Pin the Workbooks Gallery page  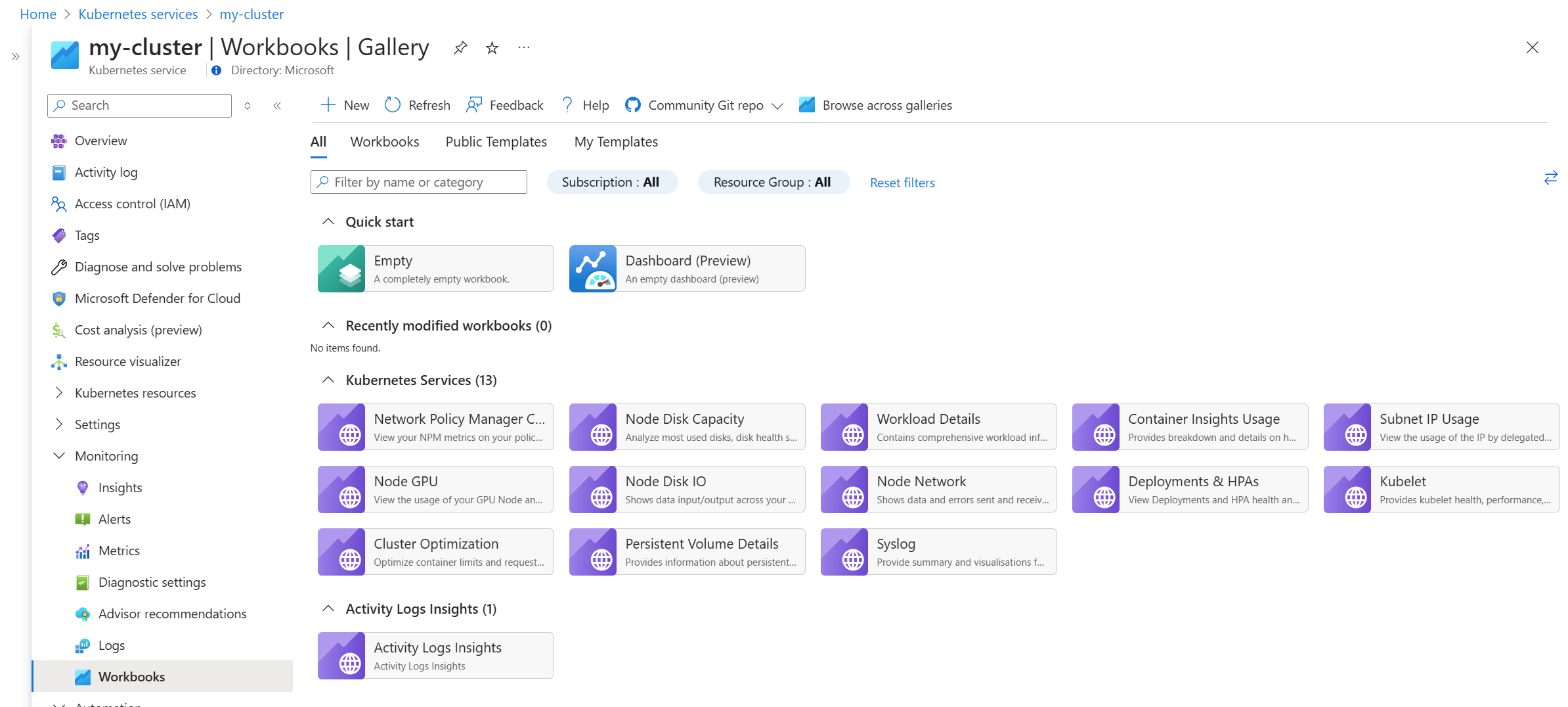(460, 47)
